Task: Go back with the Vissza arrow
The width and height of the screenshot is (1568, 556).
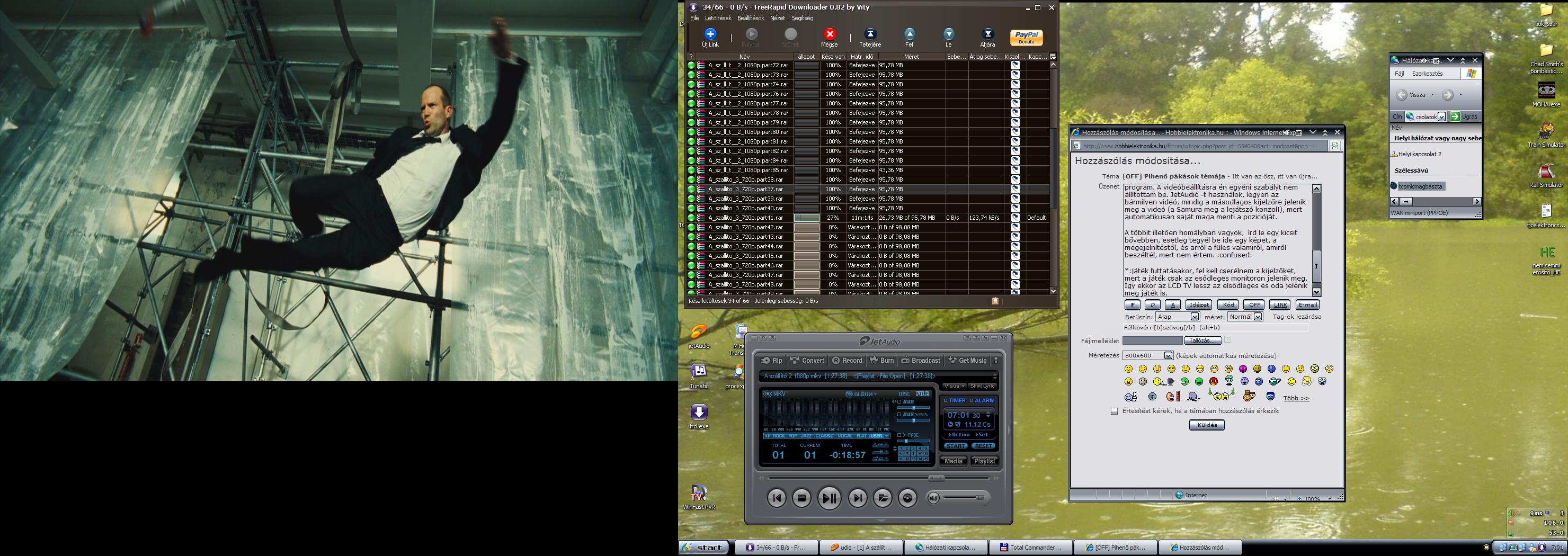Action: coord(1401,94)
